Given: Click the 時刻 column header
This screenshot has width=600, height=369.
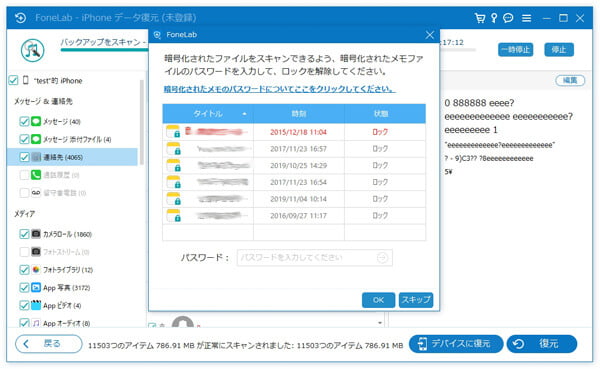Looking at the screenshot, I should coord(299,114).
